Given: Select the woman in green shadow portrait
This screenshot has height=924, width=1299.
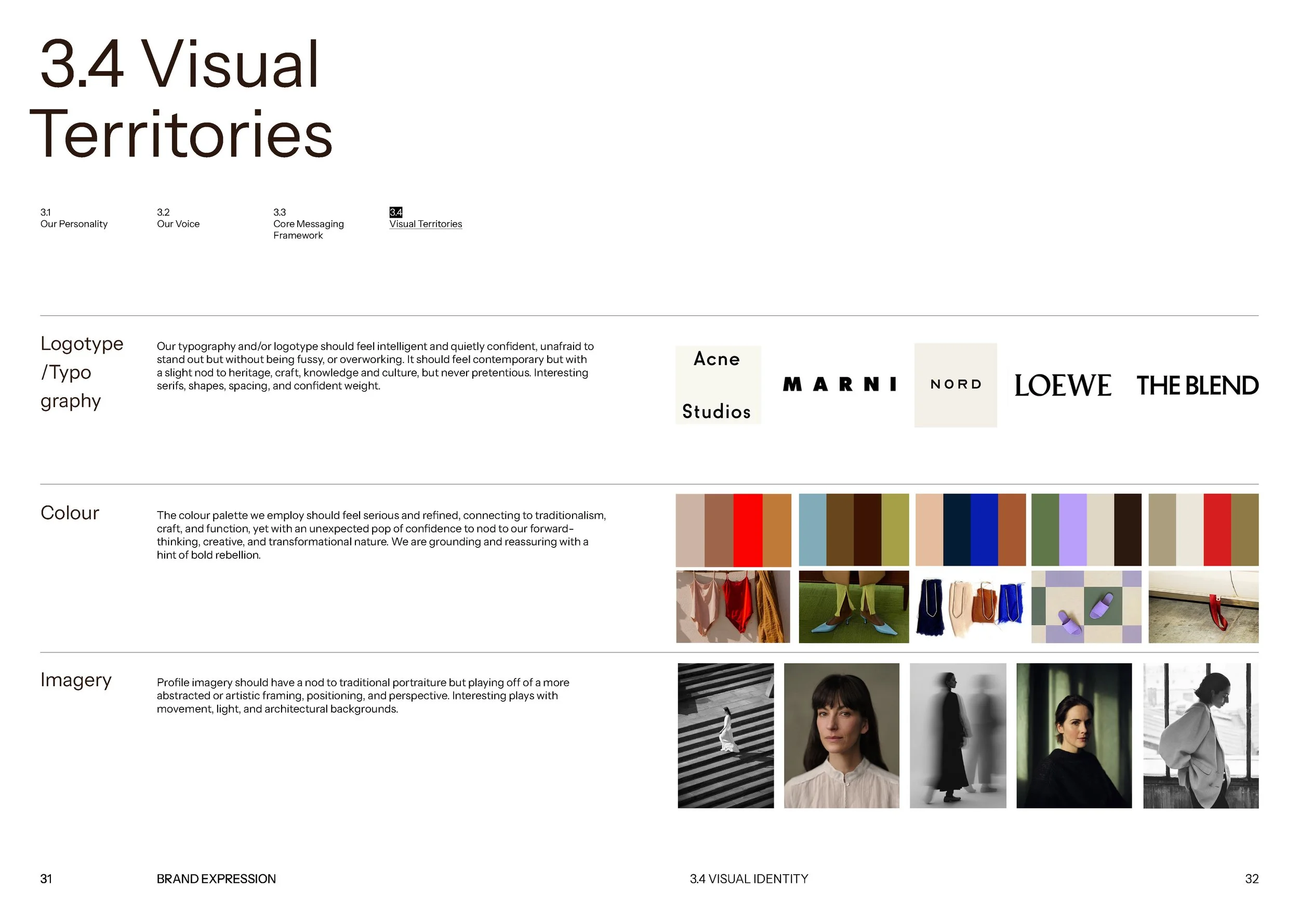Looking at the screenshot, I should click(x=1074, y=735).
